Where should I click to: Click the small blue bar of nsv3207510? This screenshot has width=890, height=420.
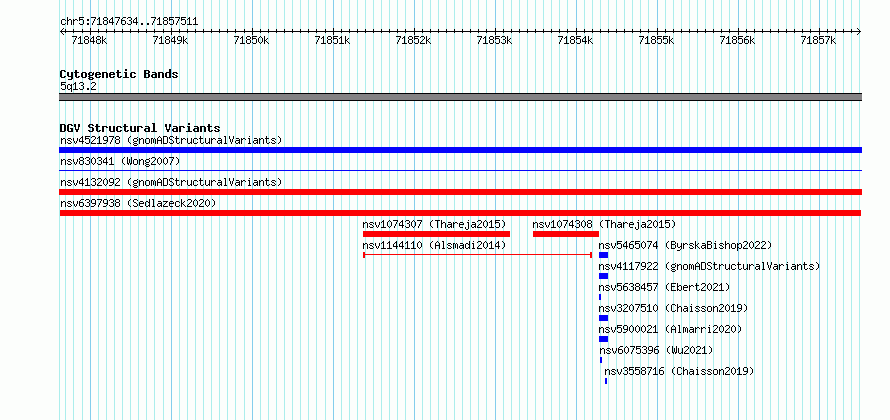click(x=603, y=318)
